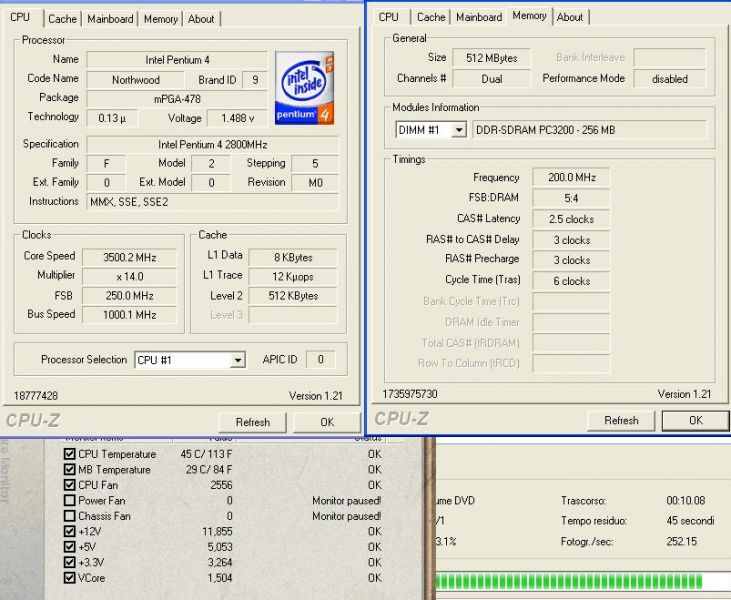Open Cache tab in right CPU-Z window
This screenshot has height=600, width=731.
tap(431, 17)
